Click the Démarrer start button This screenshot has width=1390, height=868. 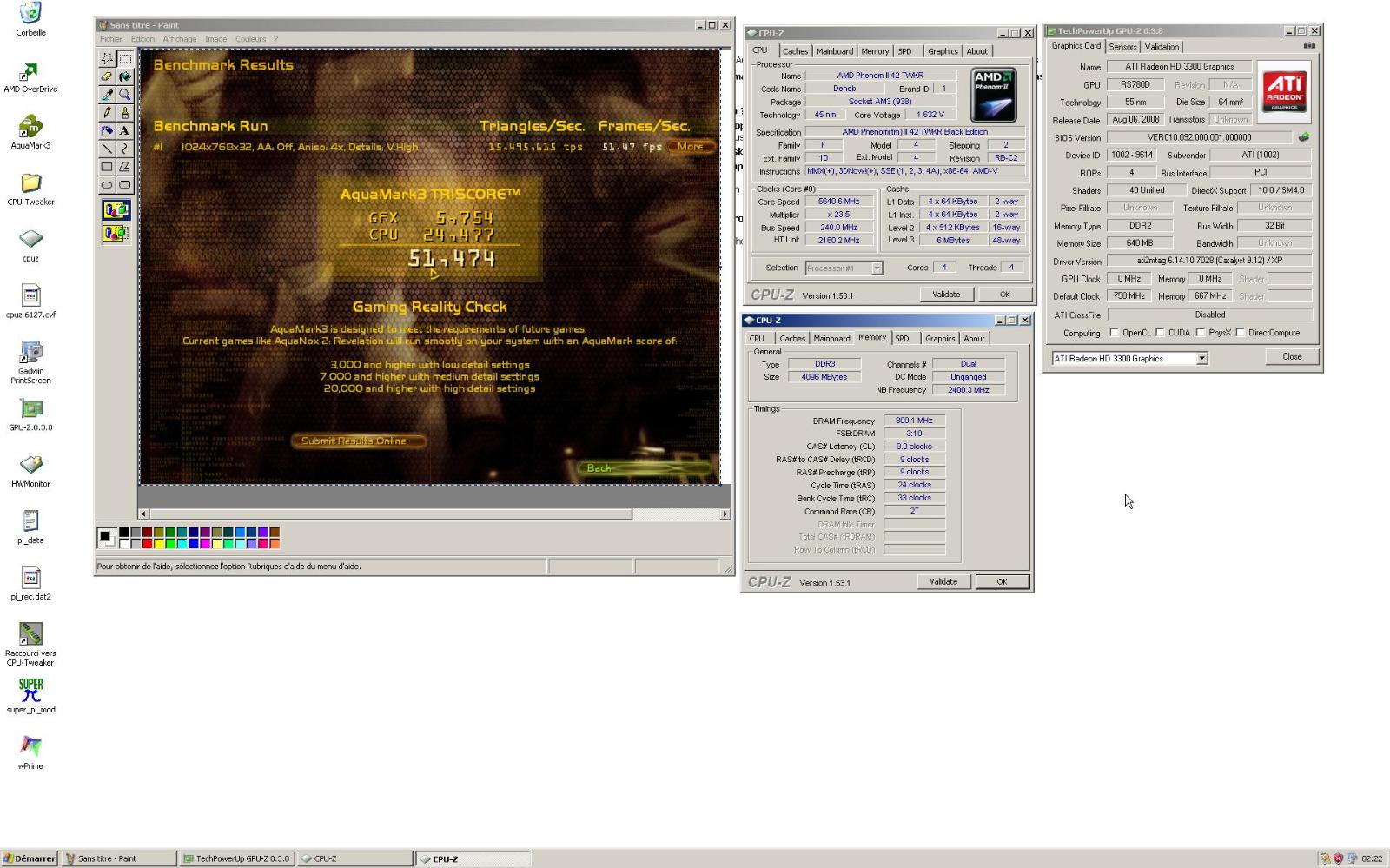[30, 858]
